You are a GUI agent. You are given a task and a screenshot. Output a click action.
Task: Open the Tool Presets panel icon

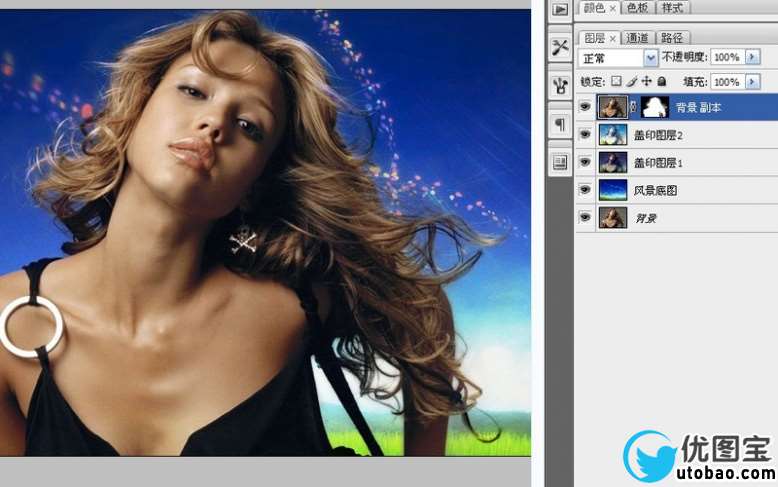[x=560, y=48]
